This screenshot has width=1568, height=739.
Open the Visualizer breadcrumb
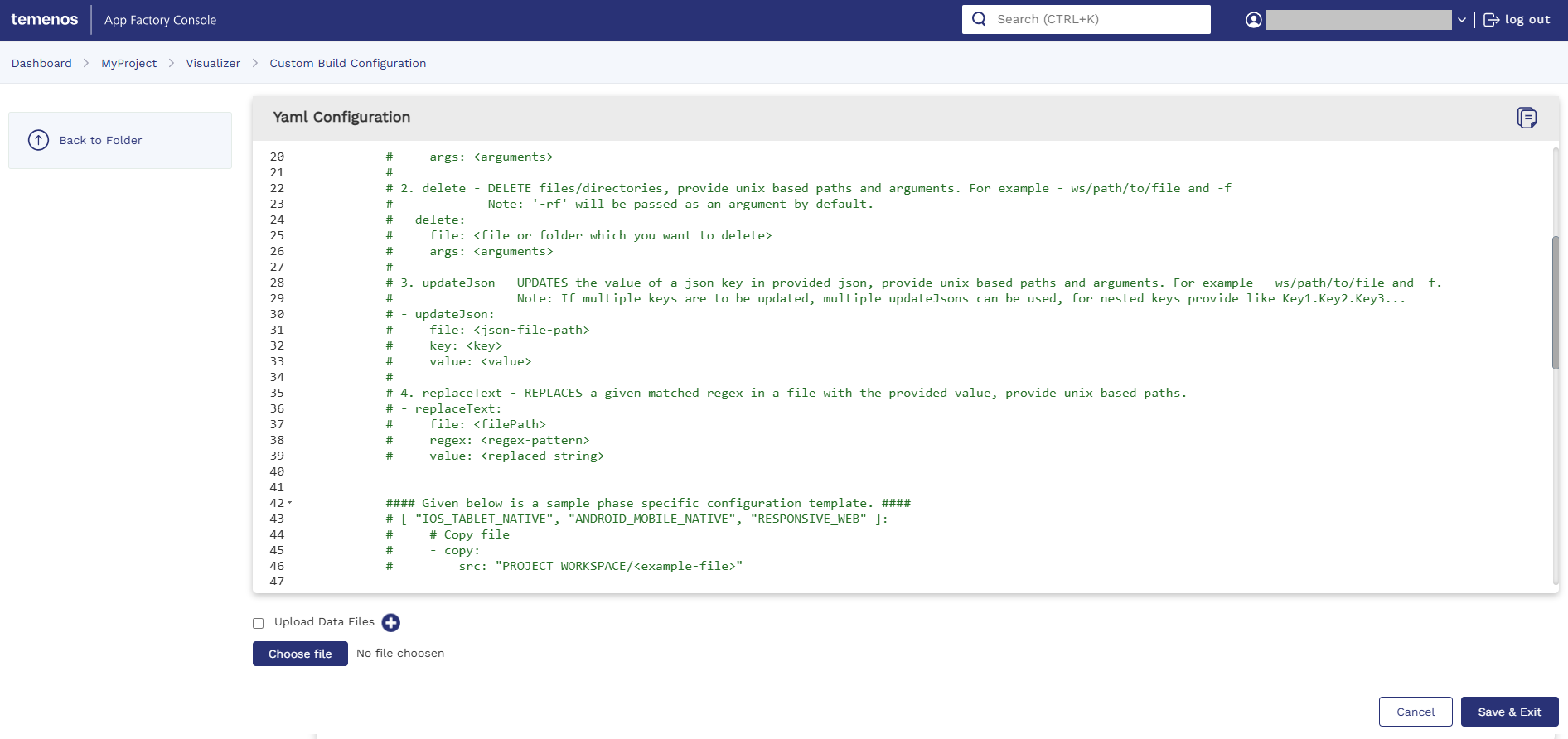(x=213, y=63)
